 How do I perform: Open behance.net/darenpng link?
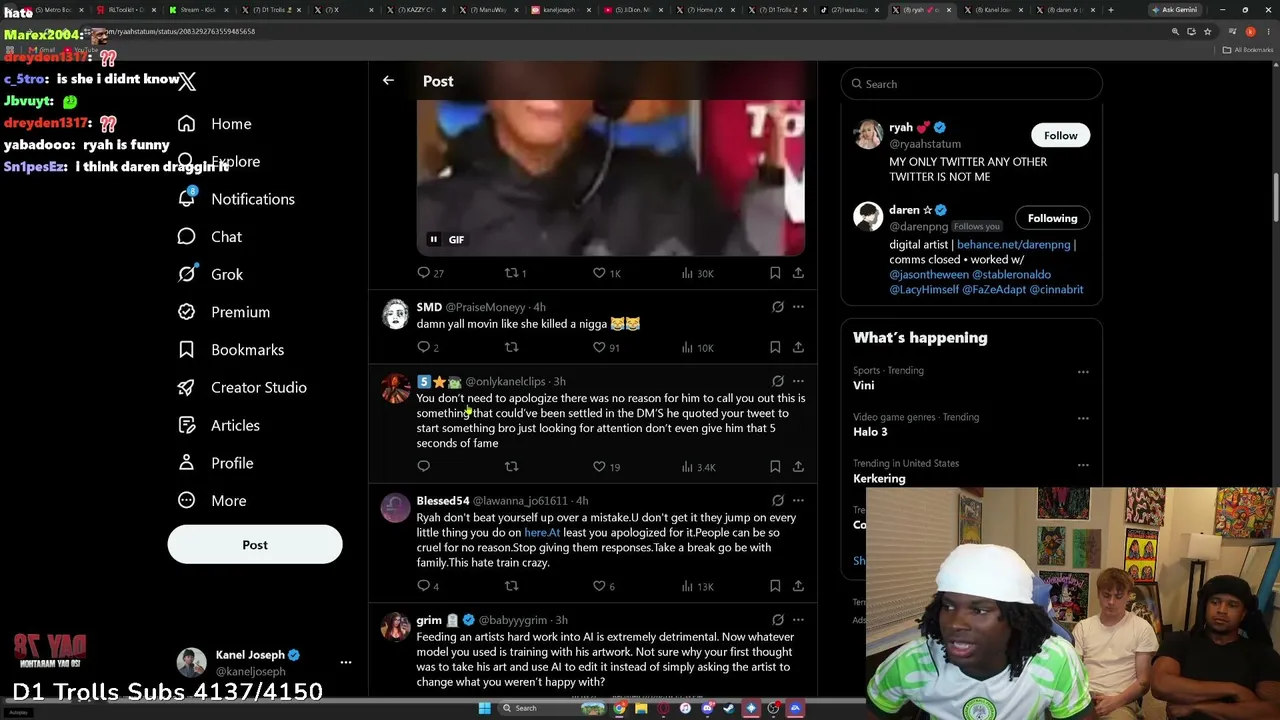(1013, 244)
